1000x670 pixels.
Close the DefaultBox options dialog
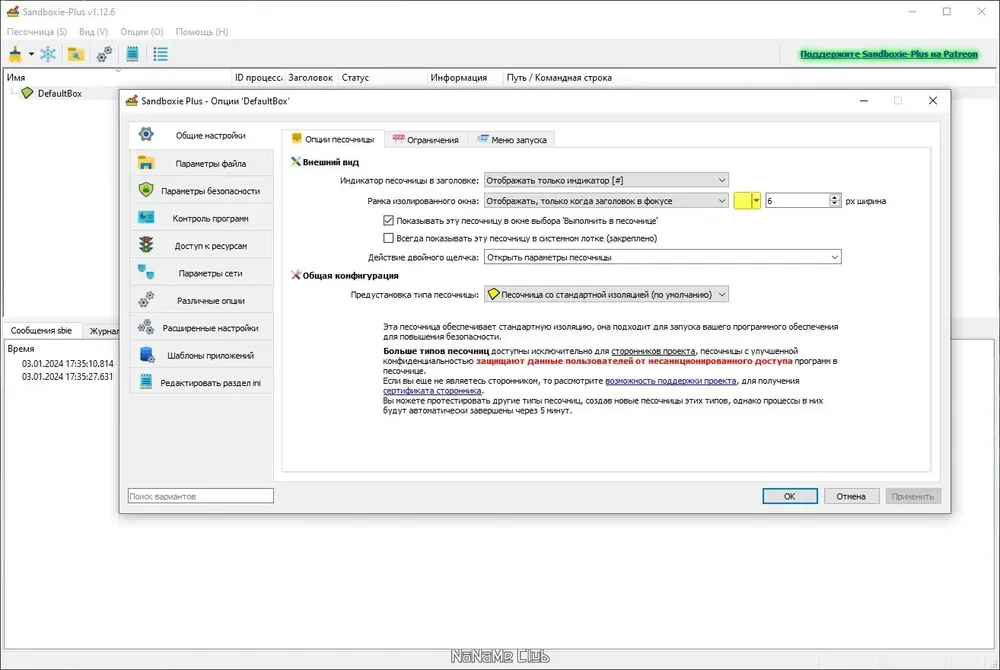(x=932, y=101)
